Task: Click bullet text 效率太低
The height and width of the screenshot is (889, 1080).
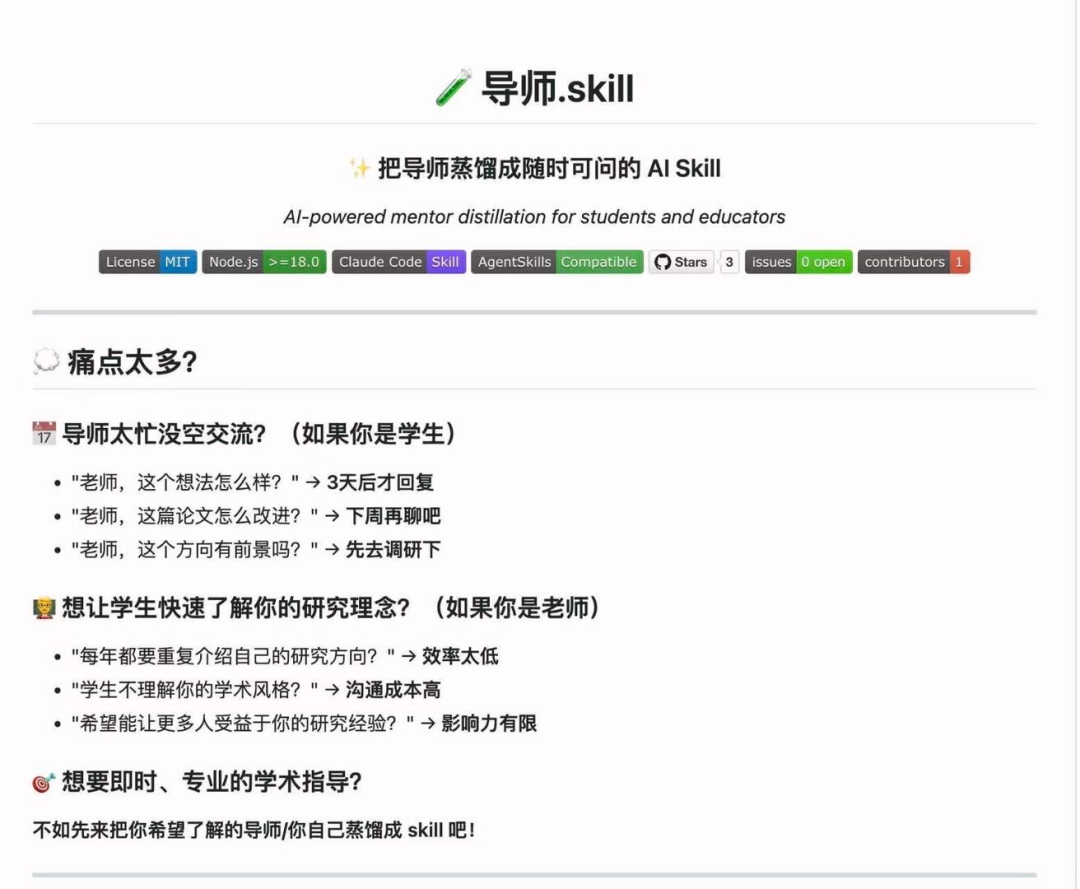Action: 460,656
